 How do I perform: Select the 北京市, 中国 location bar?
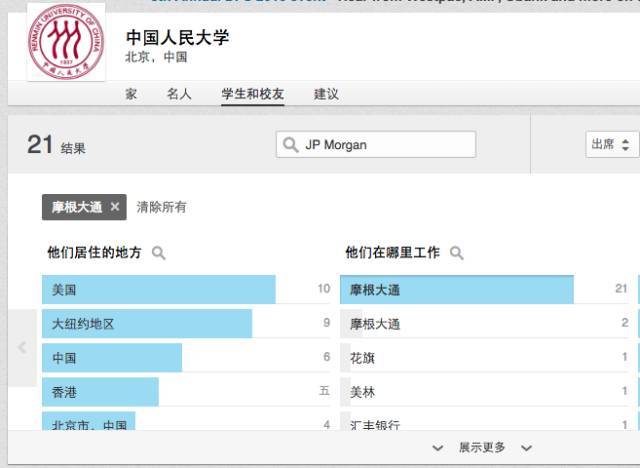click(x=186, y=421)
